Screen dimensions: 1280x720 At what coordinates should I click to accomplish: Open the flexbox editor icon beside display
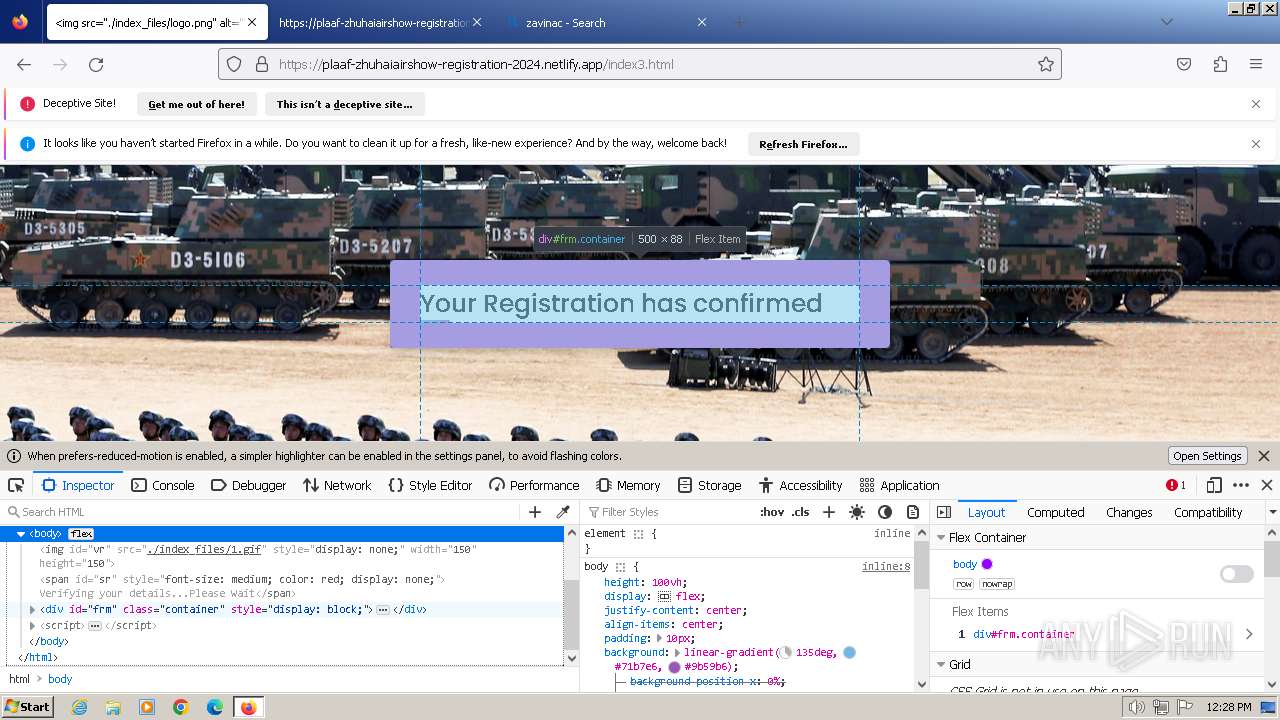(664, 596)
